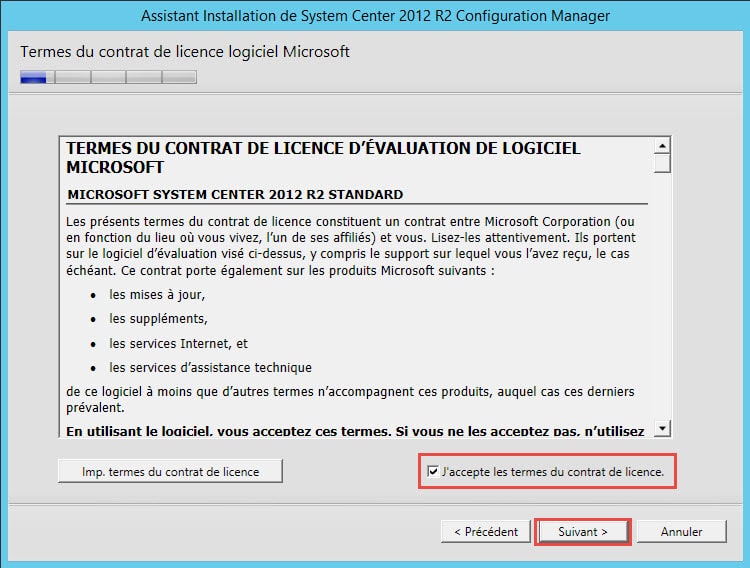Viewport: 750px width, 568px height.
Task: Click the license text scroll up arrow
Action: coord(662,145)
